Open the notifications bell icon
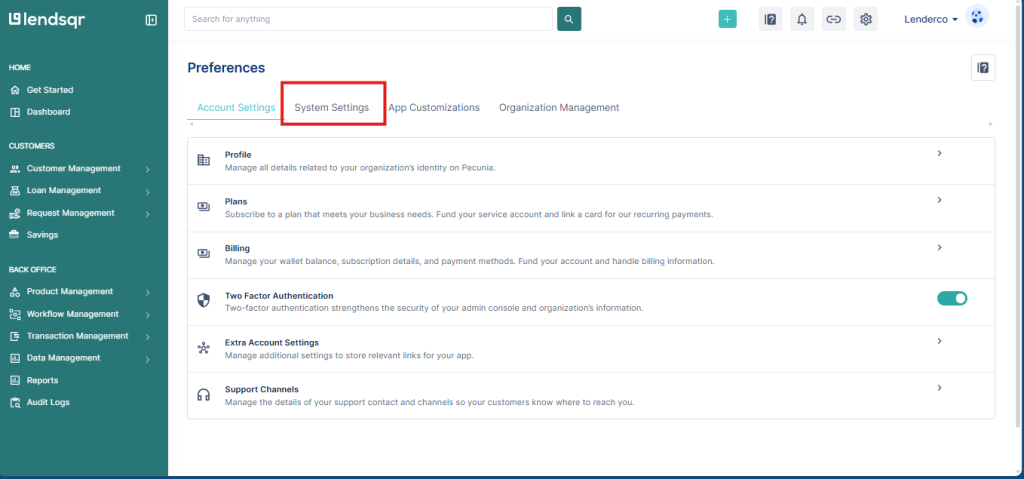 tap(801, 19)
